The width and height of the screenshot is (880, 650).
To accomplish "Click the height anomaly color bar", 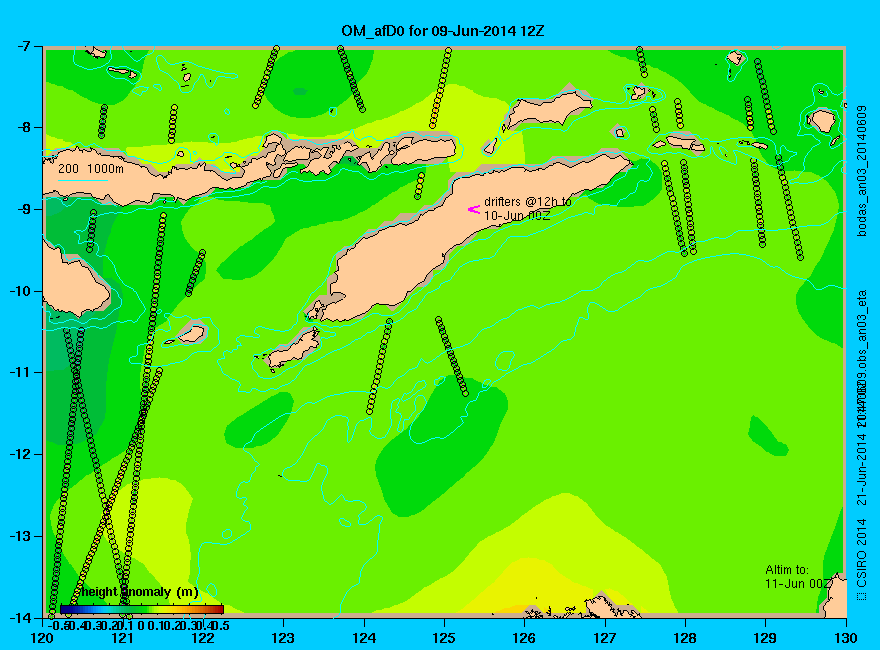I will tap(142, 609).
